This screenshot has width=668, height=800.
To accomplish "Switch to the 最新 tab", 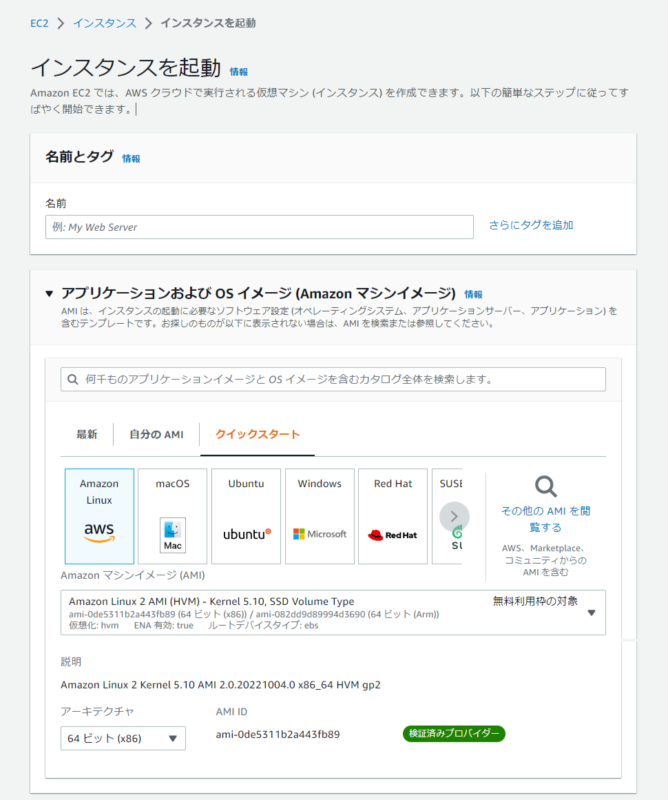I will click(87, 434).
